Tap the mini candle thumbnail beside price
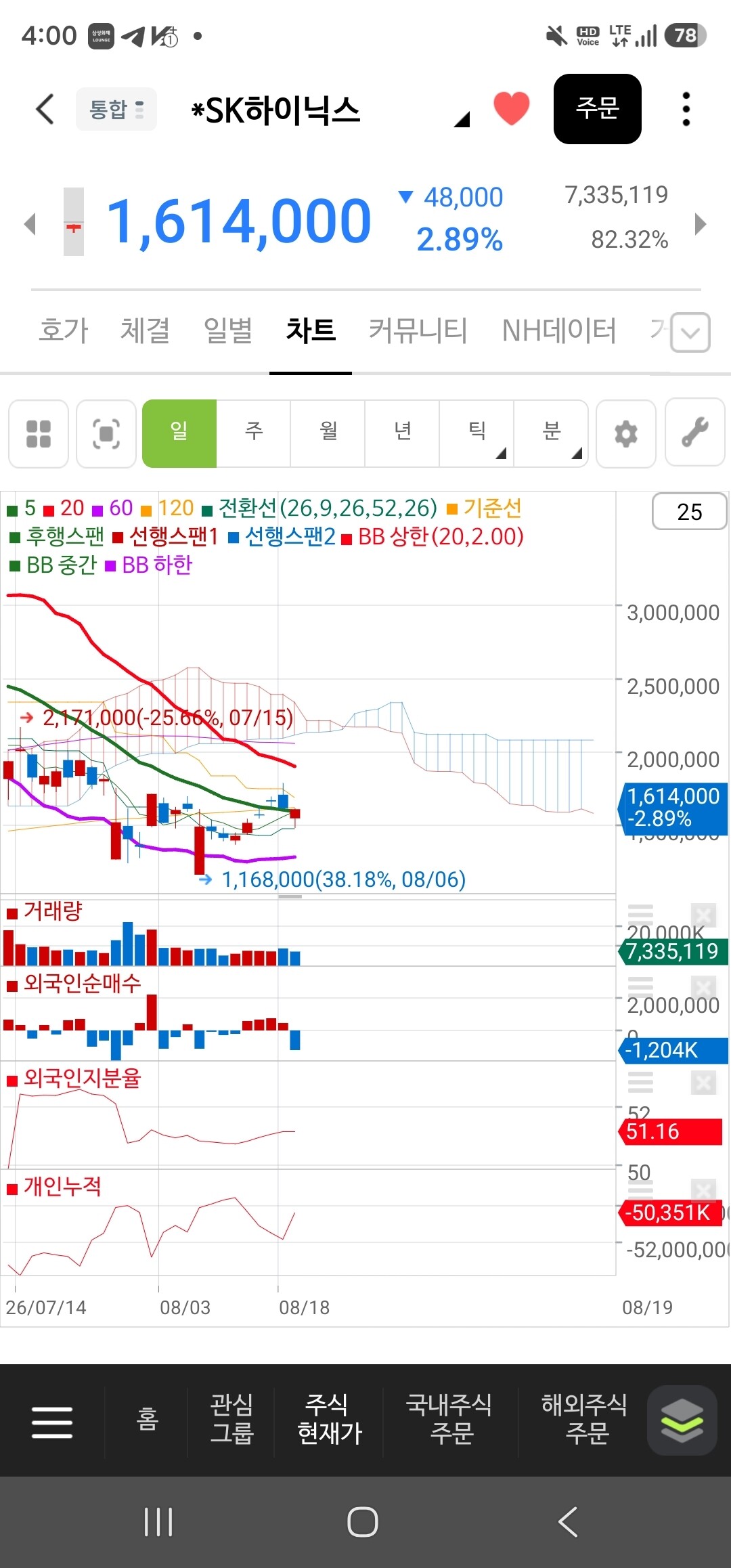731x1568 pixels. 74,221
